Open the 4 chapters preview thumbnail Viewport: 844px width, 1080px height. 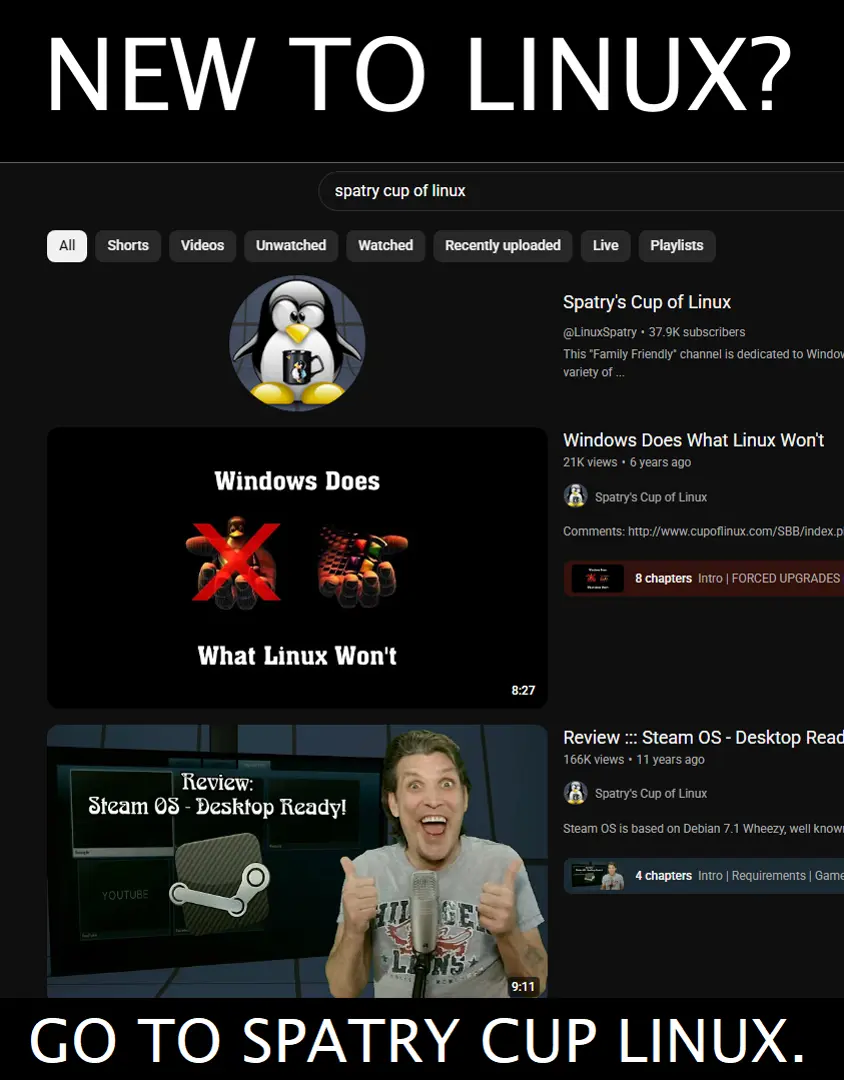click(597, 876)
